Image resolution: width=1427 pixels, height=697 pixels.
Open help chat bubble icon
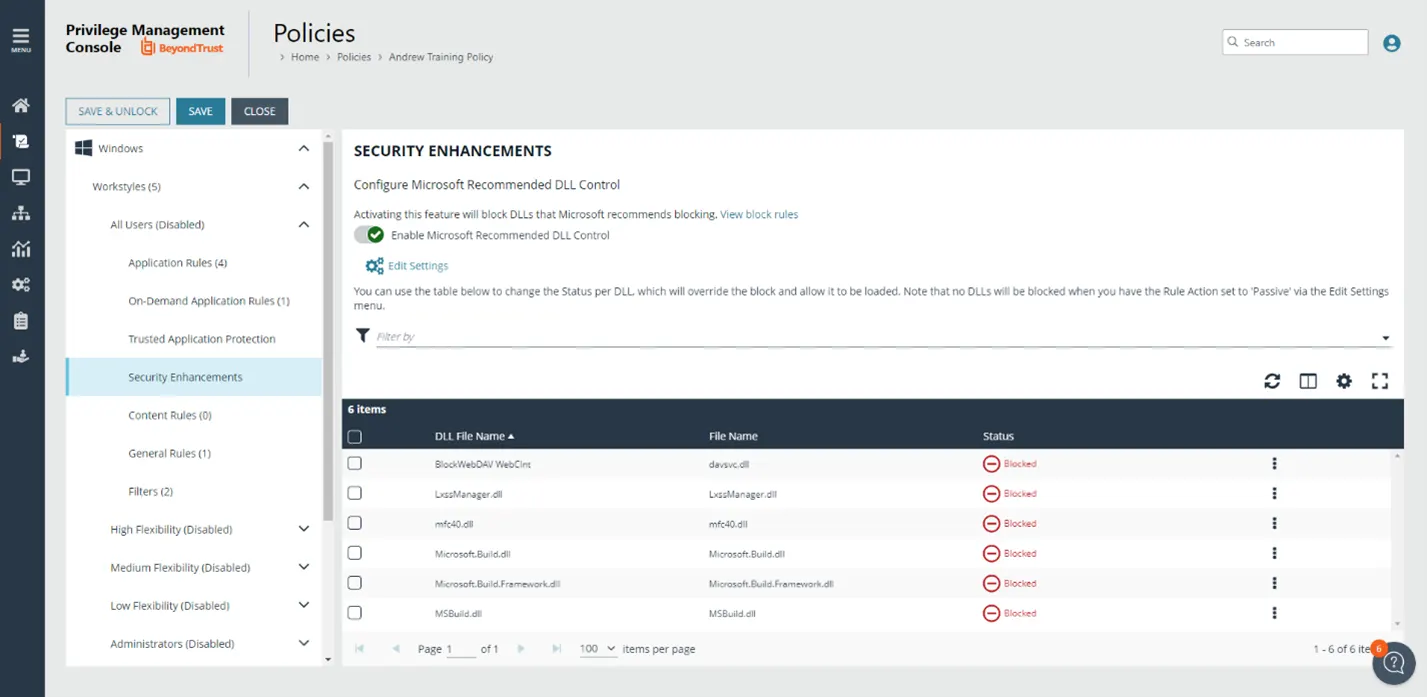point(1394,663)
